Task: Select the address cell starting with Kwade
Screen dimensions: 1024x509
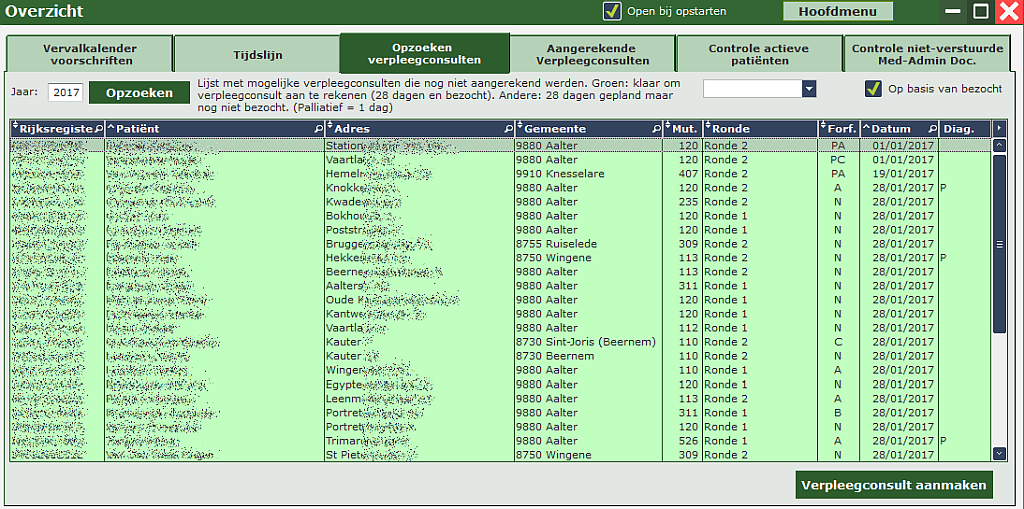Action: (x=419, y=202)
